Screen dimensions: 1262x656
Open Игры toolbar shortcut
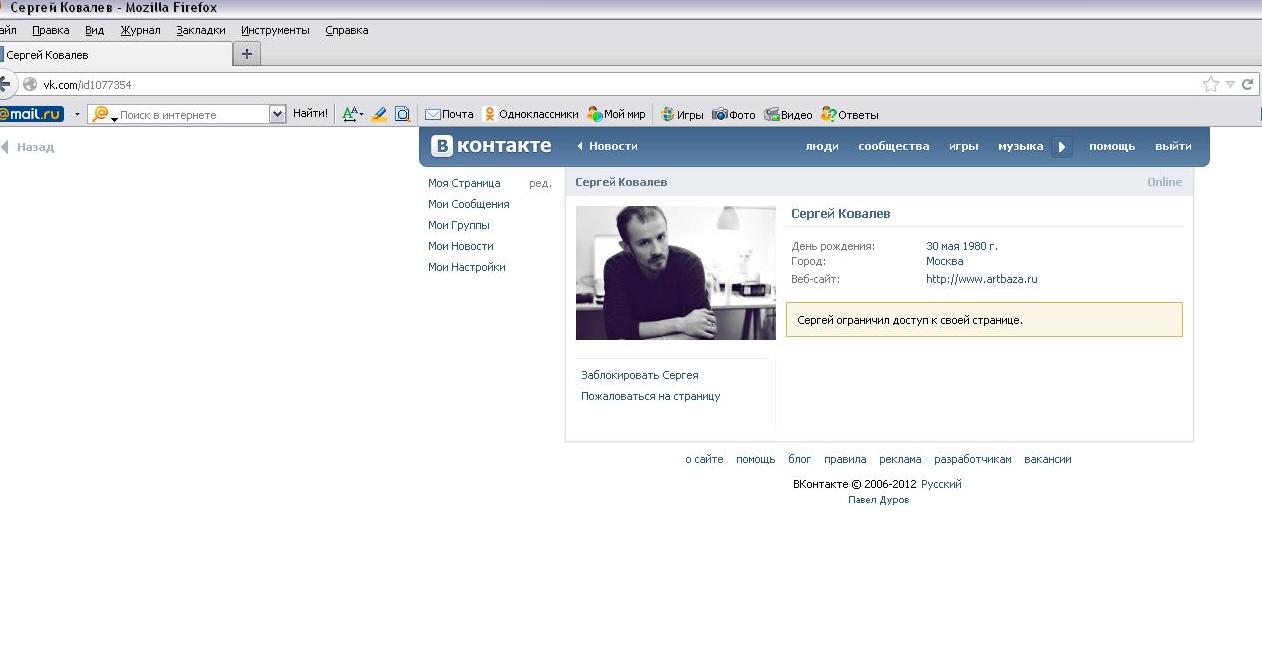[682, 114]
